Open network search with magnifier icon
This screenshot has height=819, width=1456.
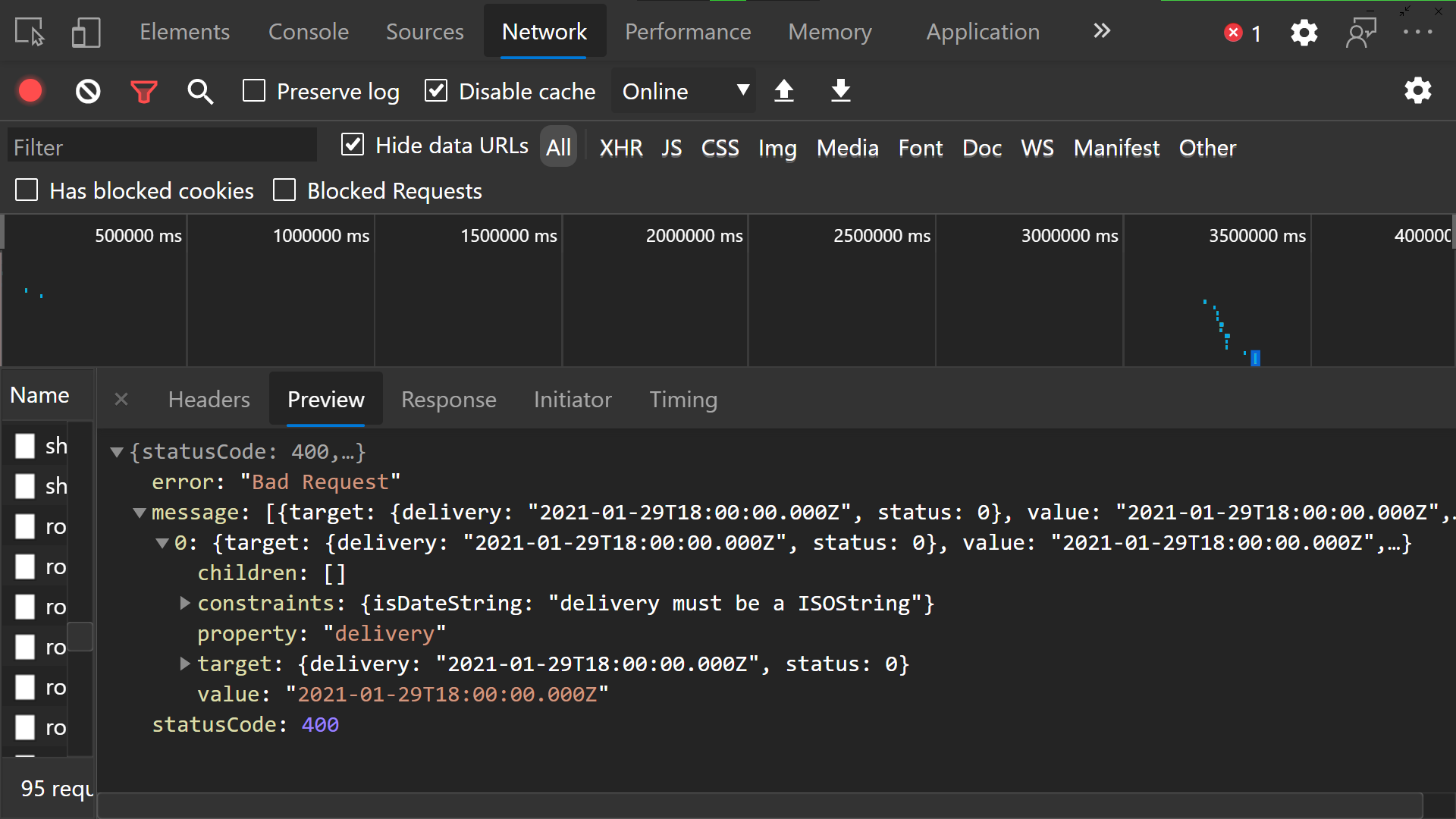tap(200, 92)
